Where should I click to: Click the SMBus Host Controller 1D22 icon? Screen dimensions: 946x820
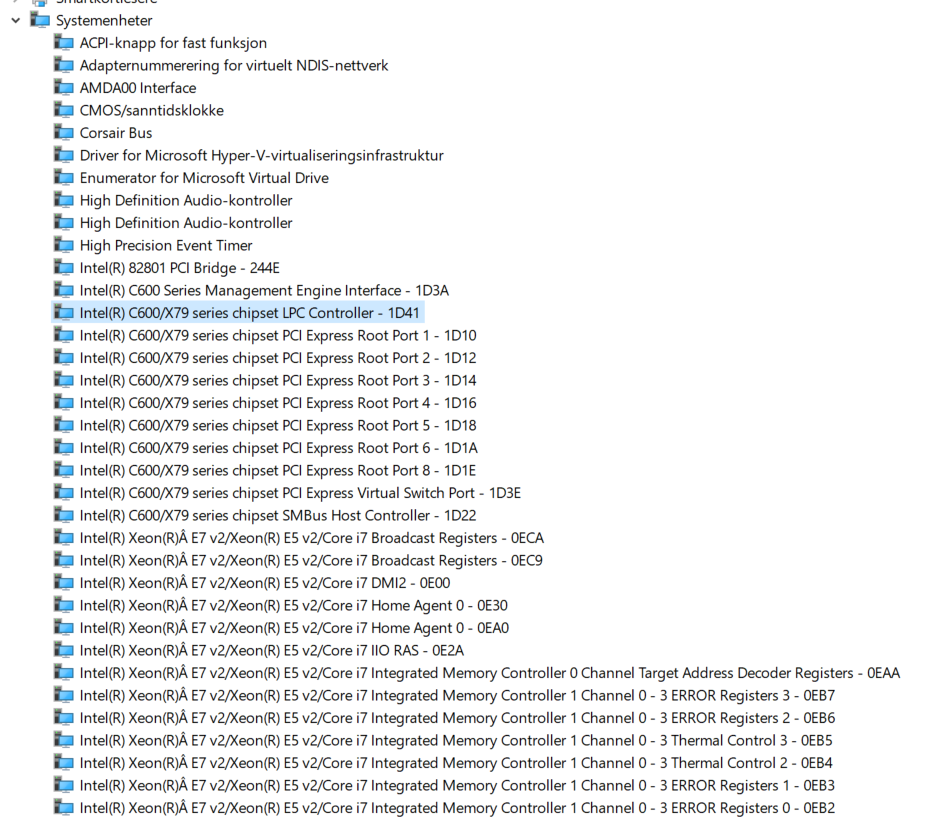64,515
